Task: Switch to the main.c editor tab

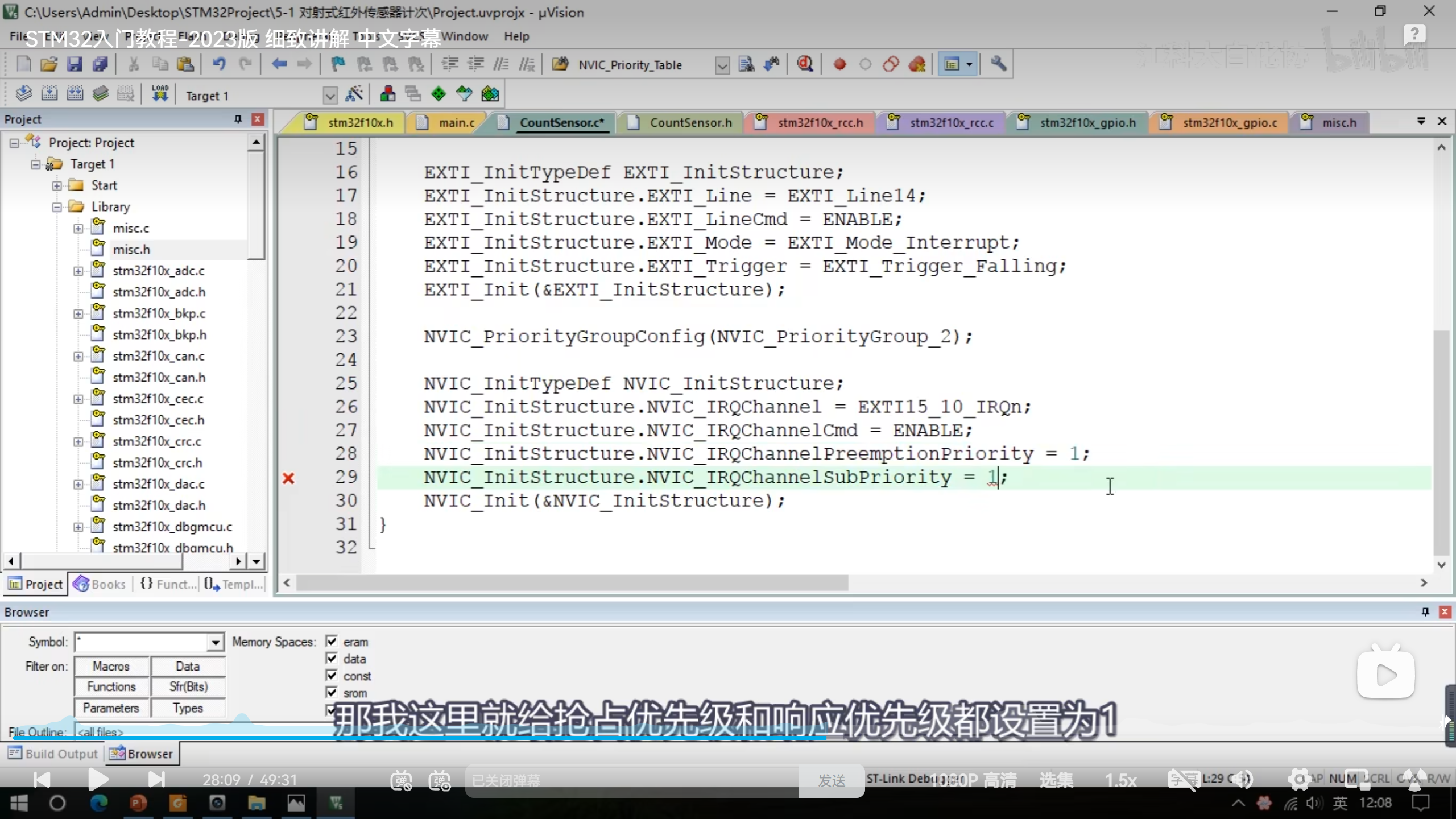Action: [x=456, y=123]
